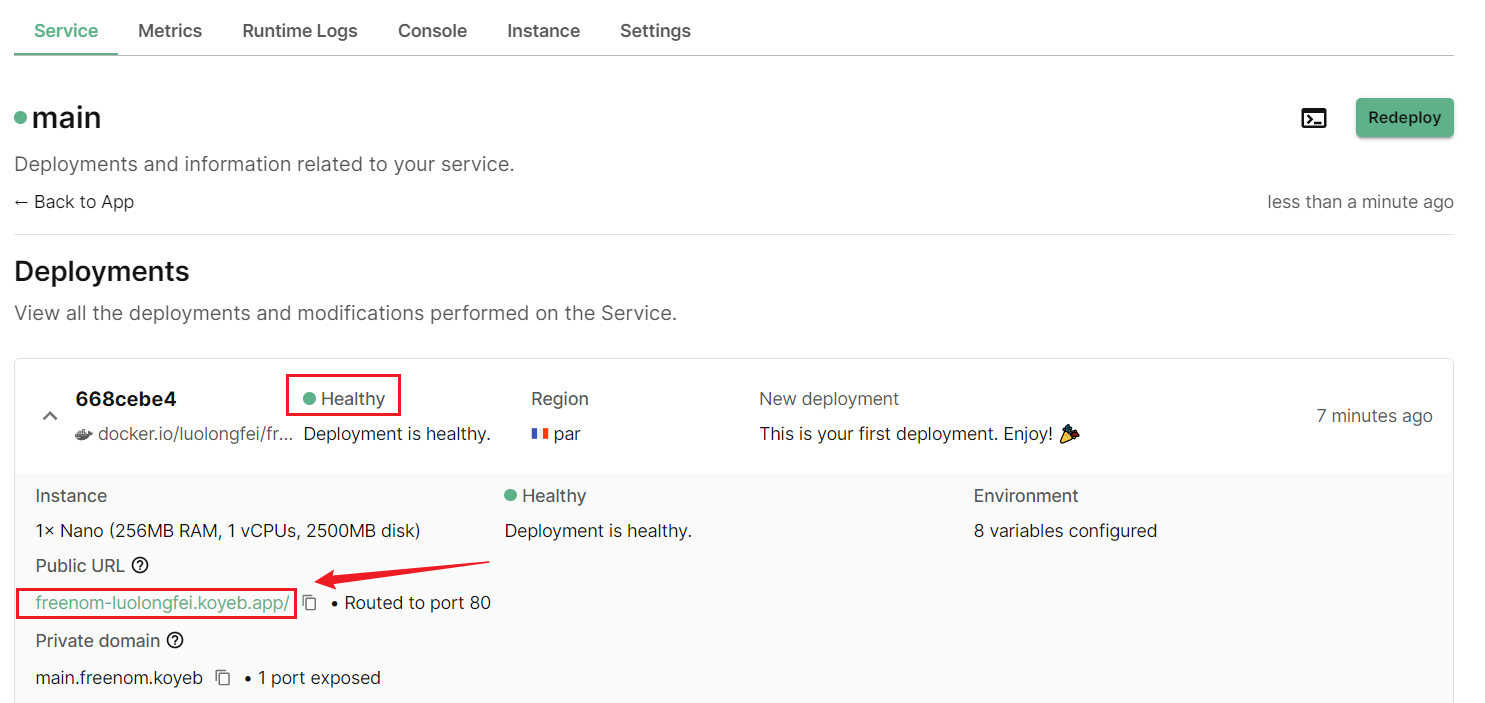
Task: Go back via Back to App link
Action: tap(74, 202)
